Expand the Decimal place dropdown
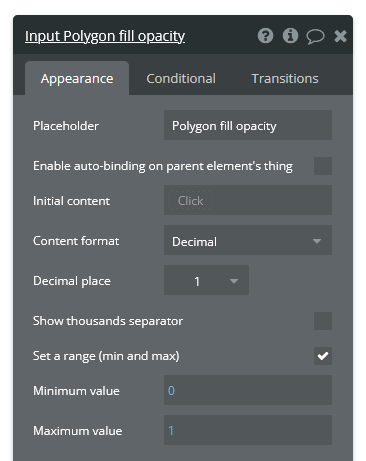Viewport: 366px width, 461px height. tap(206, 280)
